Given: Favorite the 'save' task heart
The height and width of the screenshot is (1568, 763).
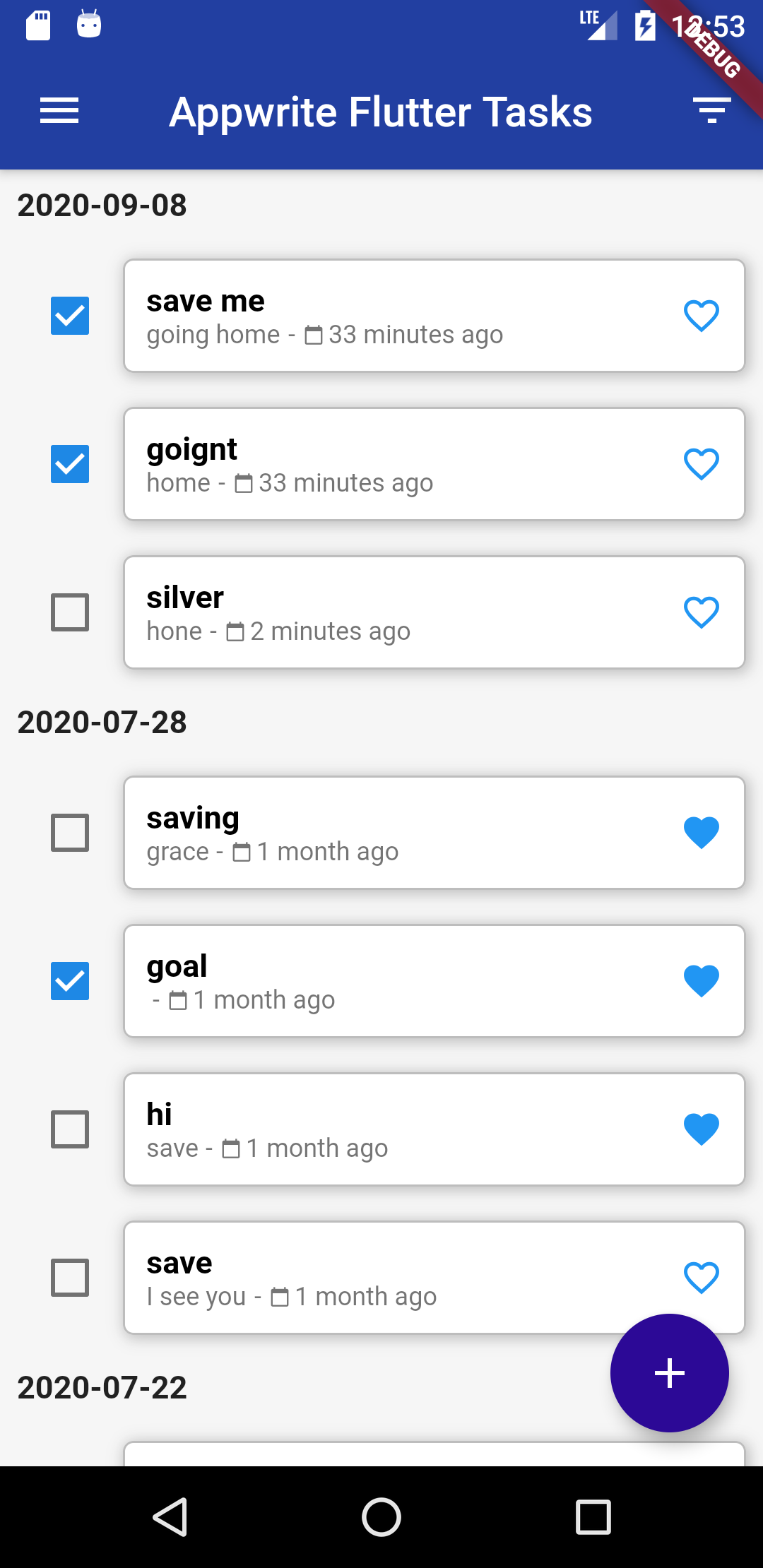Looking at the screenshot, I should tap(702, 1278).
